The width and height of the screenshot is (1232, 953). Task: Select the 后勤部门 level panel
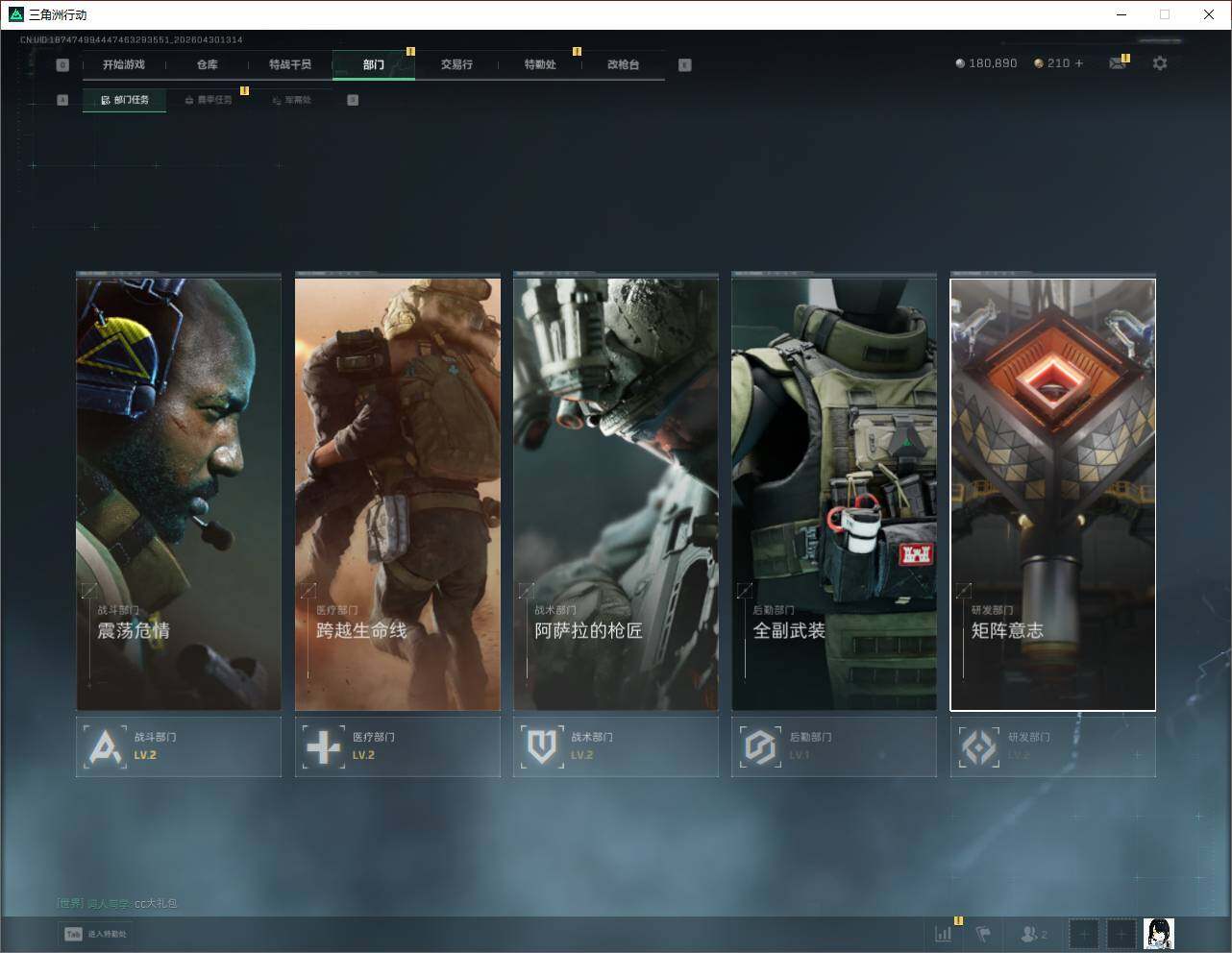coord(834,746)
